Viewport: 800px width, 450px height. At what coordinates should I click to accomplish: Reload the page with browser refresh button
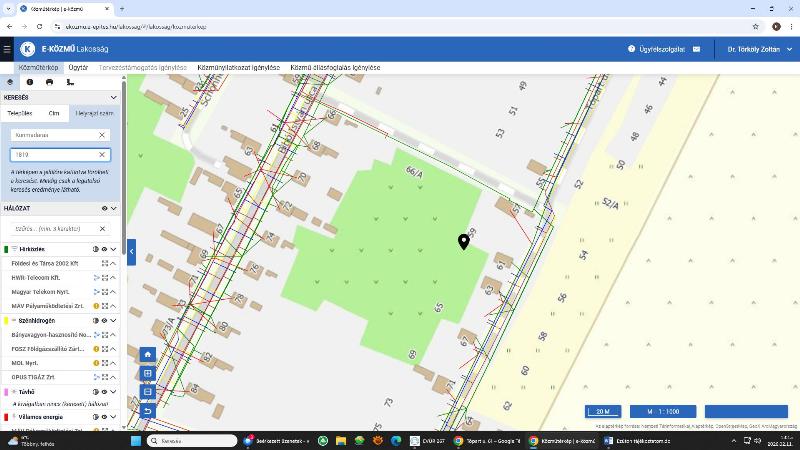pyautogui.click(x=39, y=27)
